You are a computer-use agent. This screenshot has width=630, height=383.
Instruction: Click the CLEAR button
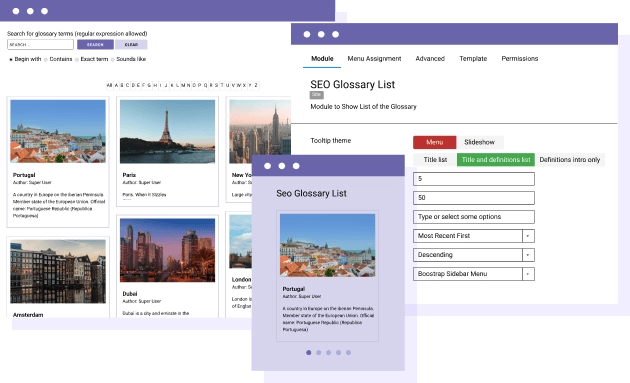click(131, 44)
